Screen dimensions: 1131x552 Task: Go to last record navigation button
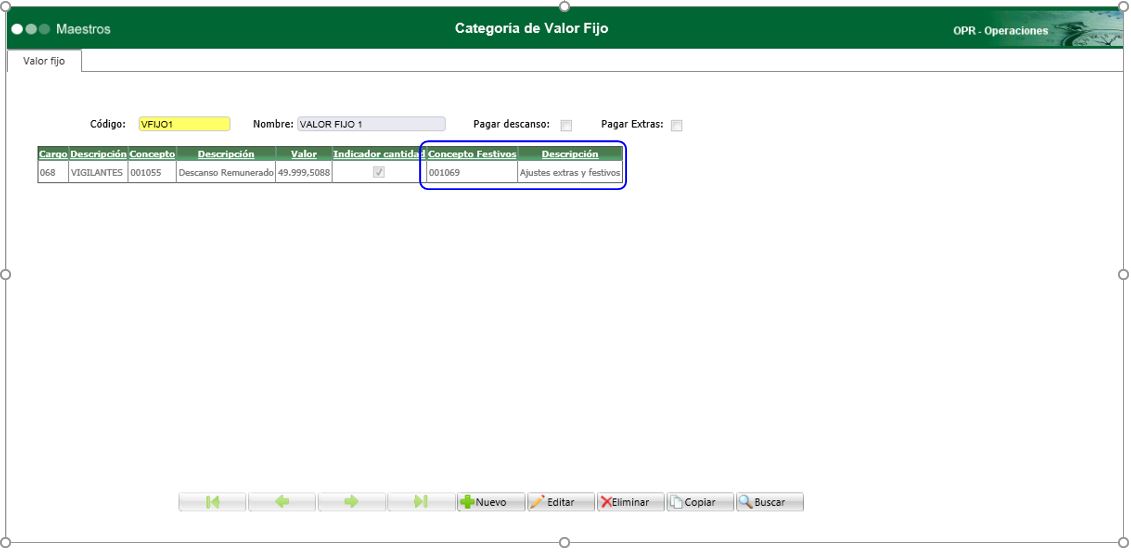(x=421, y=502)
